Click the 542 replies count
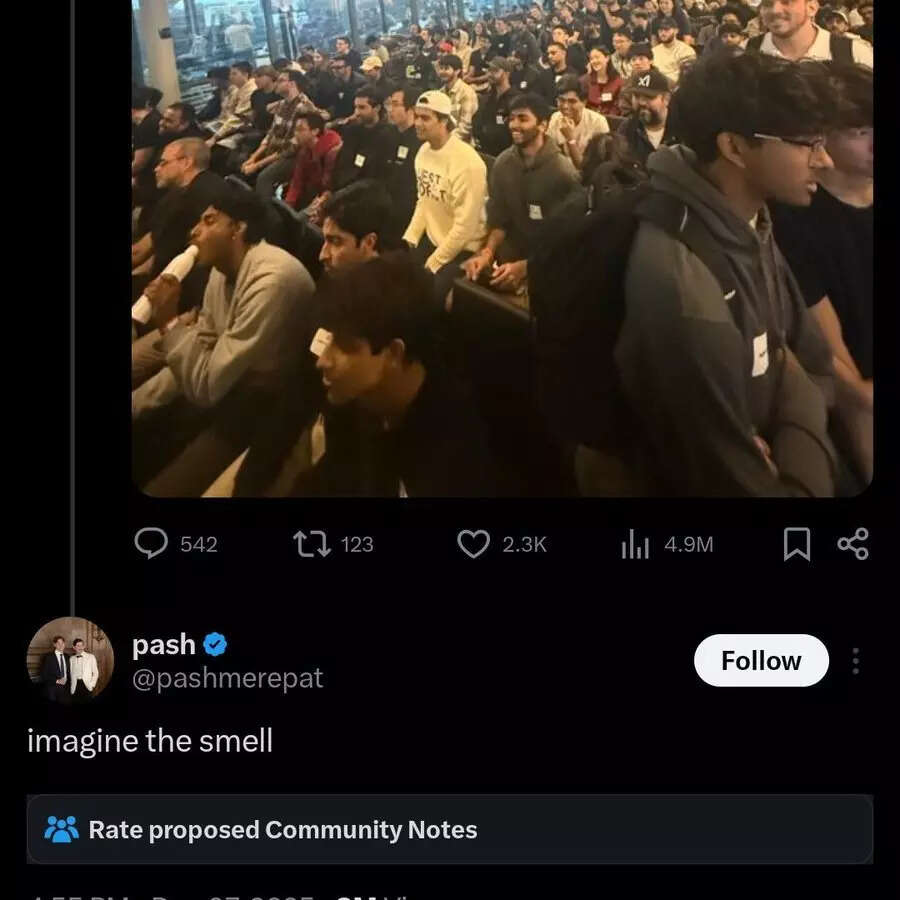900x900 pixels. coord(199,544)
